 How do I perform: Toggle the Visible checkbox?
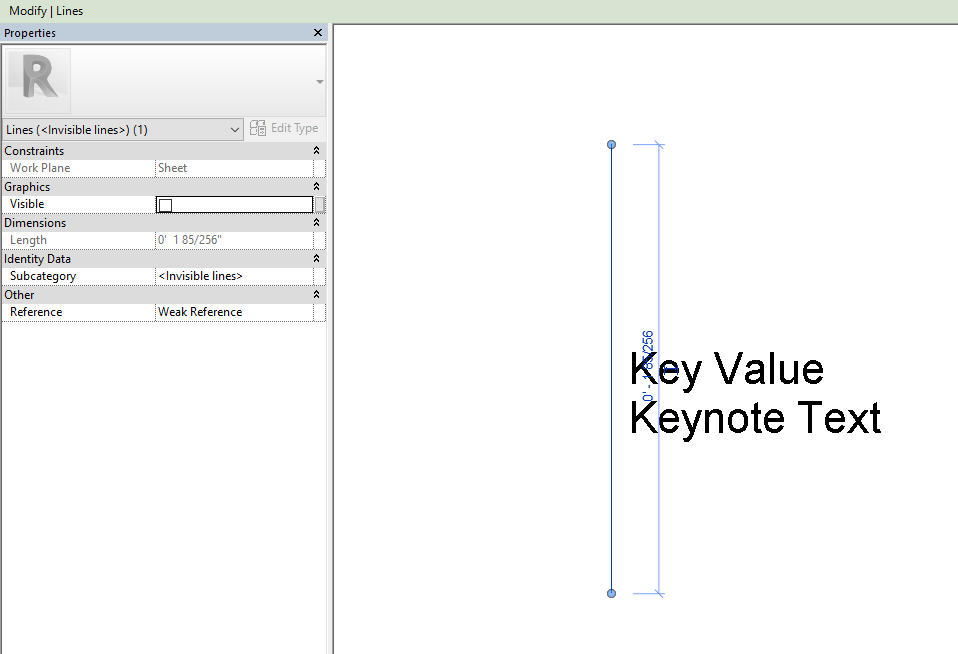[166, 205]
